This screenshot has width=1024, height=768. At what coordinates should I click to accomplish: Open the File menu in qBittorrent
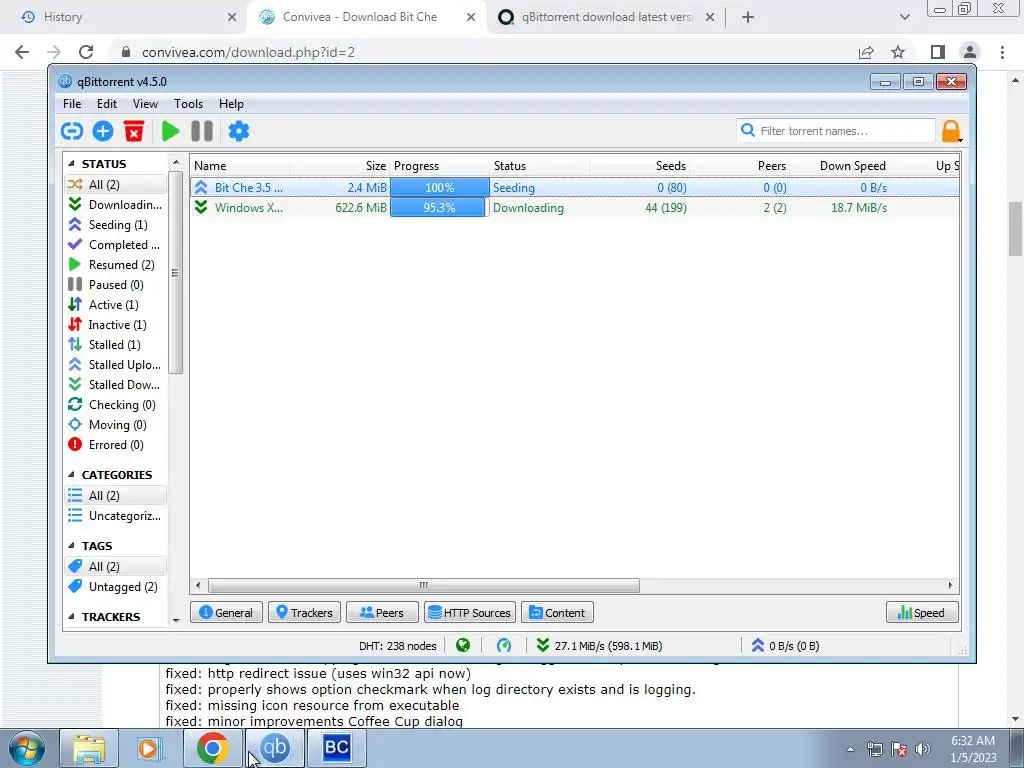(72, 104)
